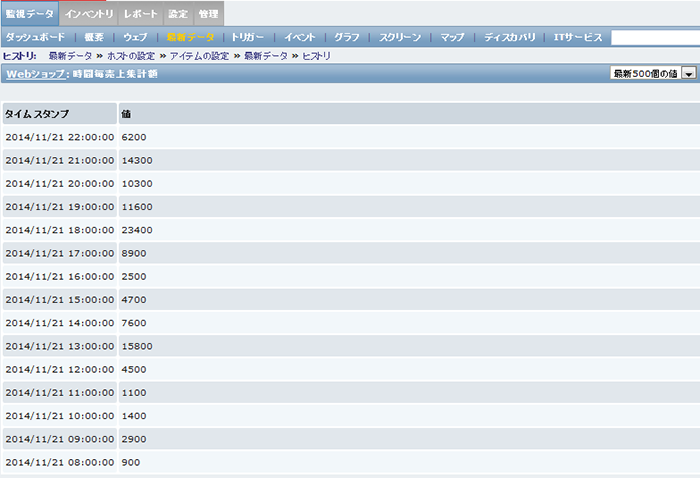Click the search input field
700x478 pixels.
point(655,37)
